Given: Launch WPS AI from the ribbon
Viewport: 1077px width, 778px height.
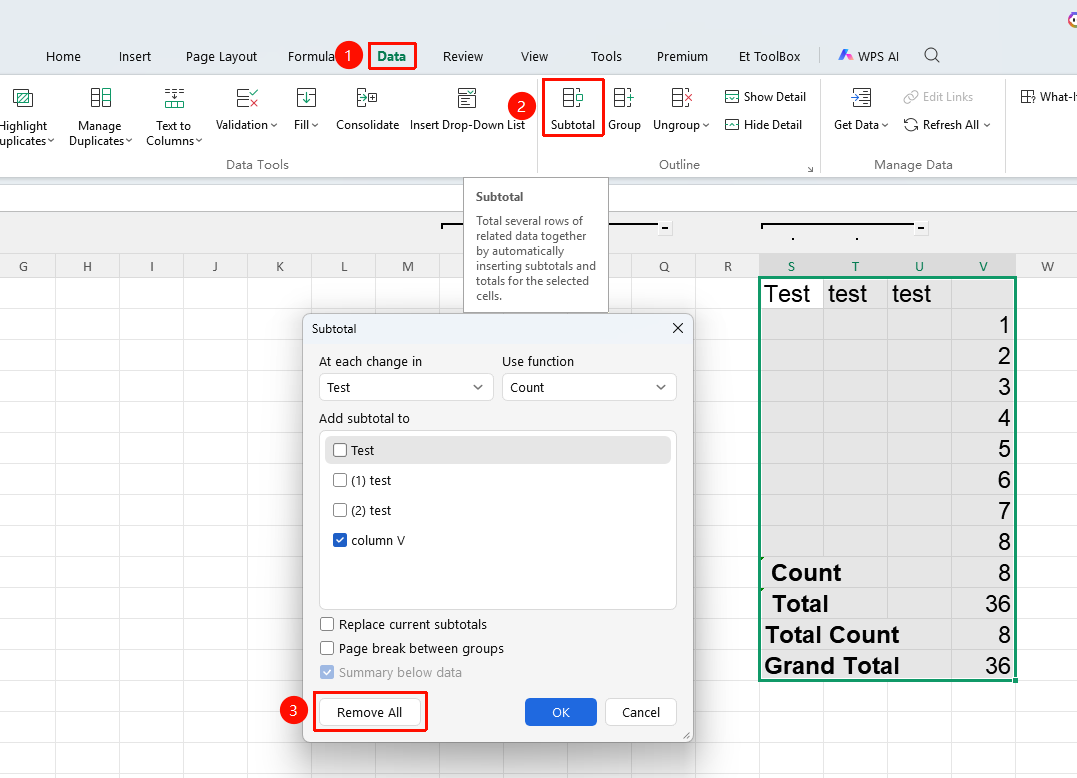Looking at the screenshot, I should point(868,56).
